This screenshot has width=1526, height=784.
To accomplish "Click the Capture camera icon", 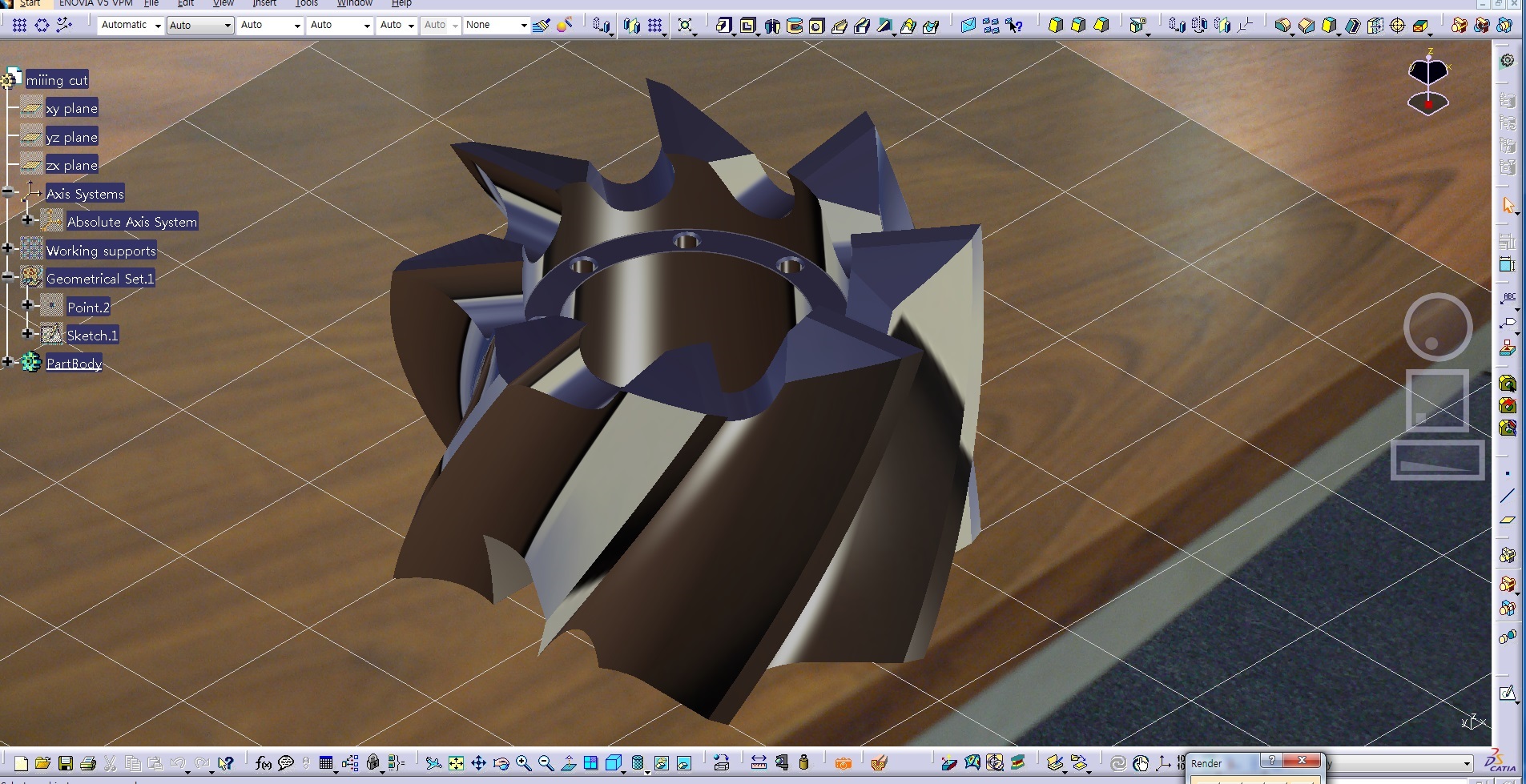I will 843,763.
